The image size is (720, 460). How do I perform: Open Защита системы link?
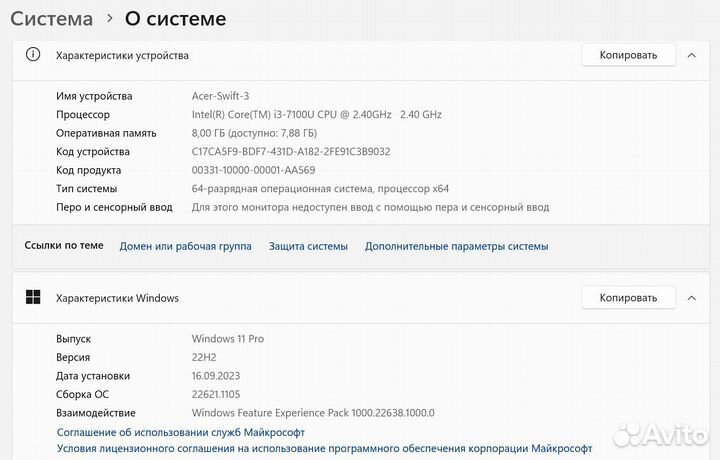(308, 246)
